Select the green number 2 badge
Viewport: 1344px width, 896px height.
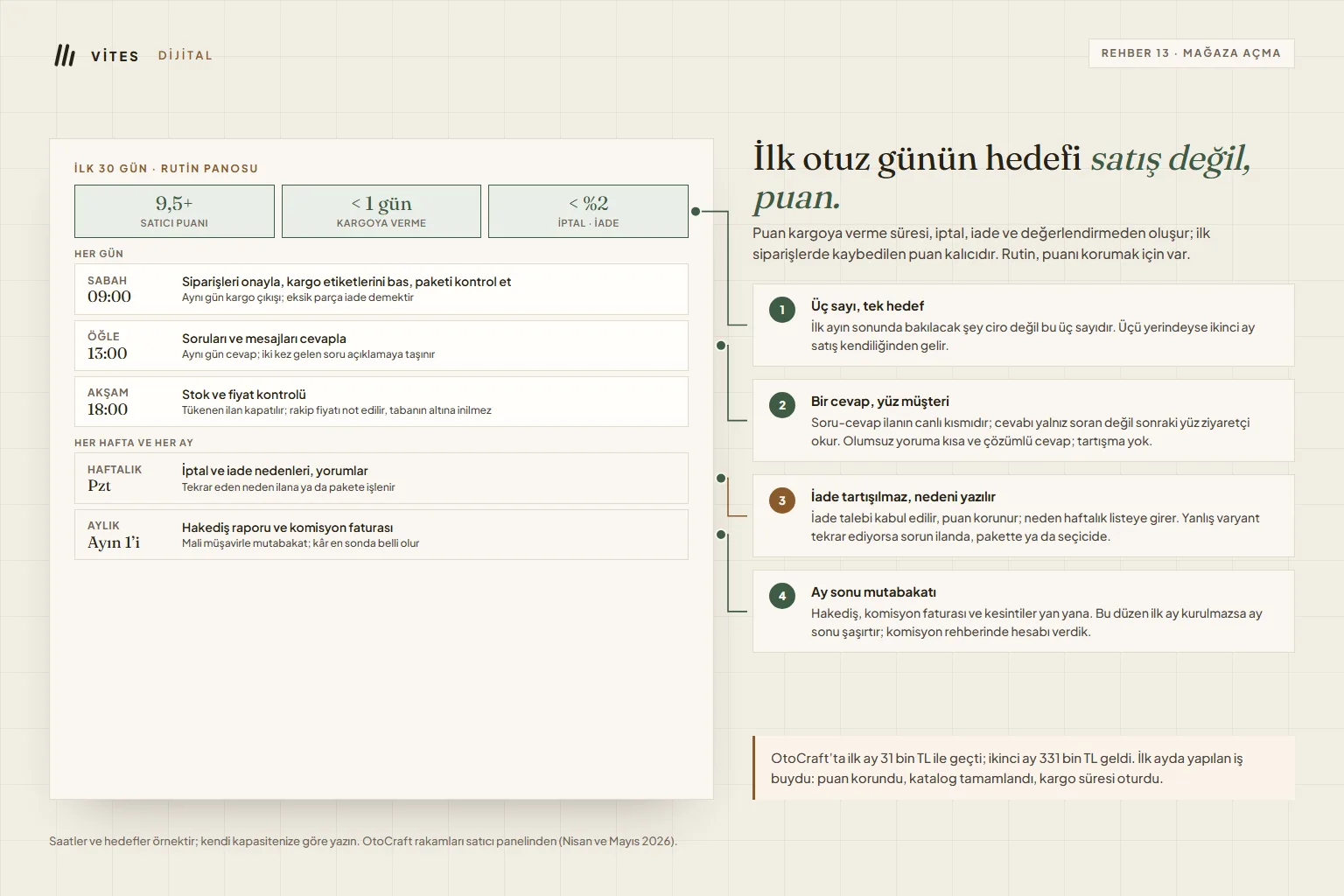coord(782,405)
